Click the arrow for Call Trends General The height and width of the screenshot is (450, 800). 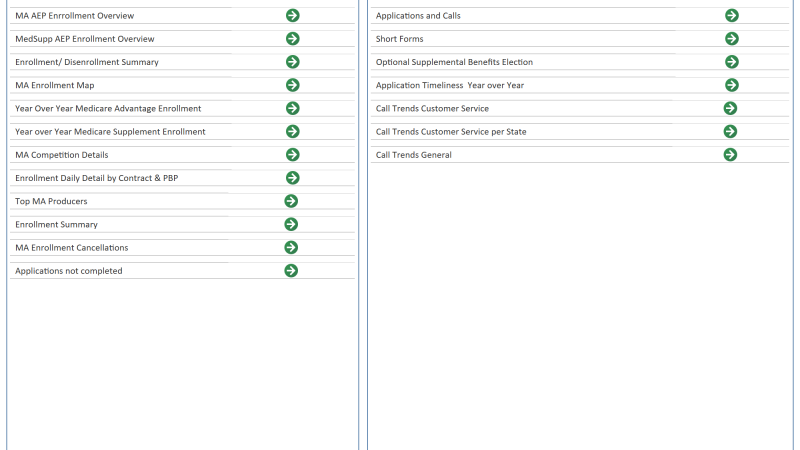(730, 154)
